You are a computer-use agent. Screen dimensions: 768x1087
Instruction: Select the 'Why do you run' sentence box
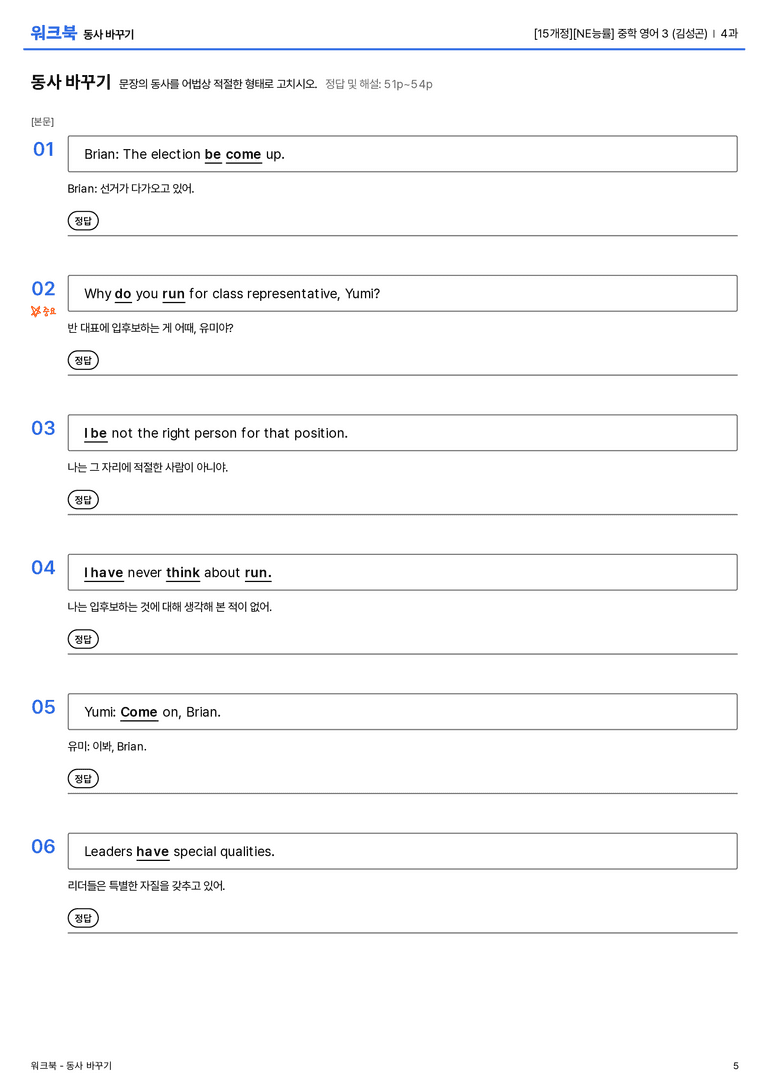[403, 293]
